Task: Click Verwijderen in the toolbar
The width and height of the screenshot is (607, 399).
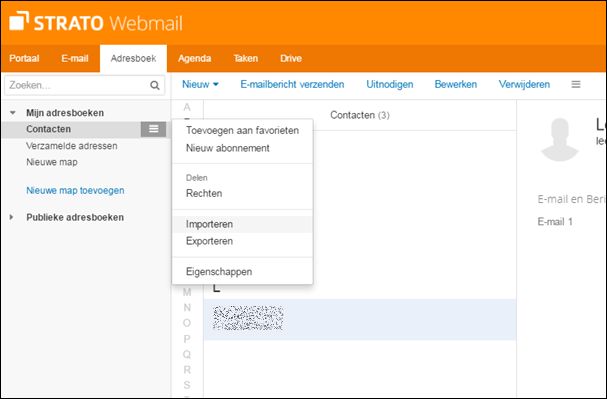Action: click(524, 84)
